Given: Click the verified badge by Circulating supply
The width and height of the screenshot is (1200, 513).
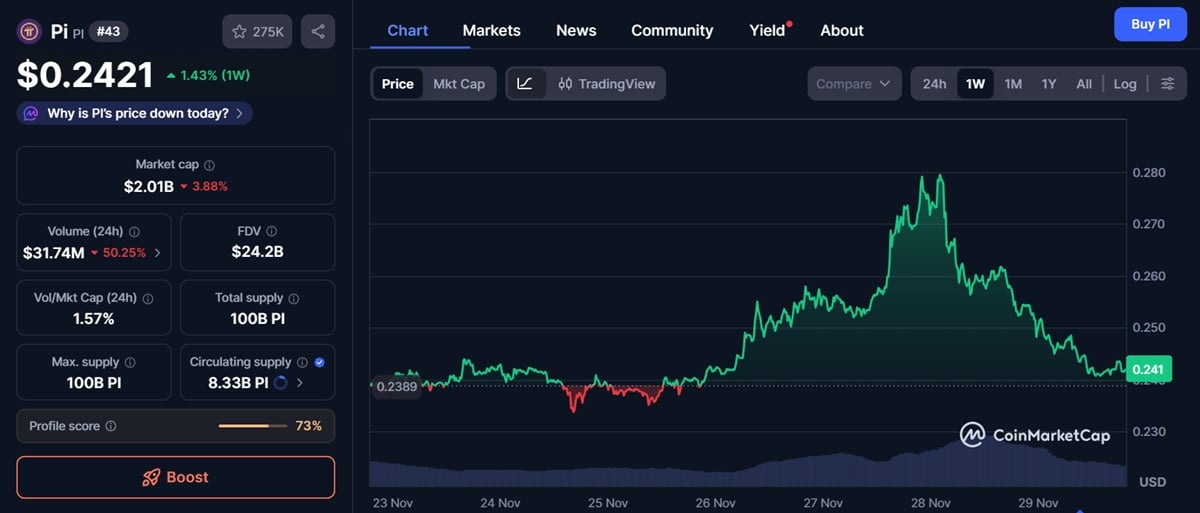Looking at the screenshot, I should coord(319,362).
